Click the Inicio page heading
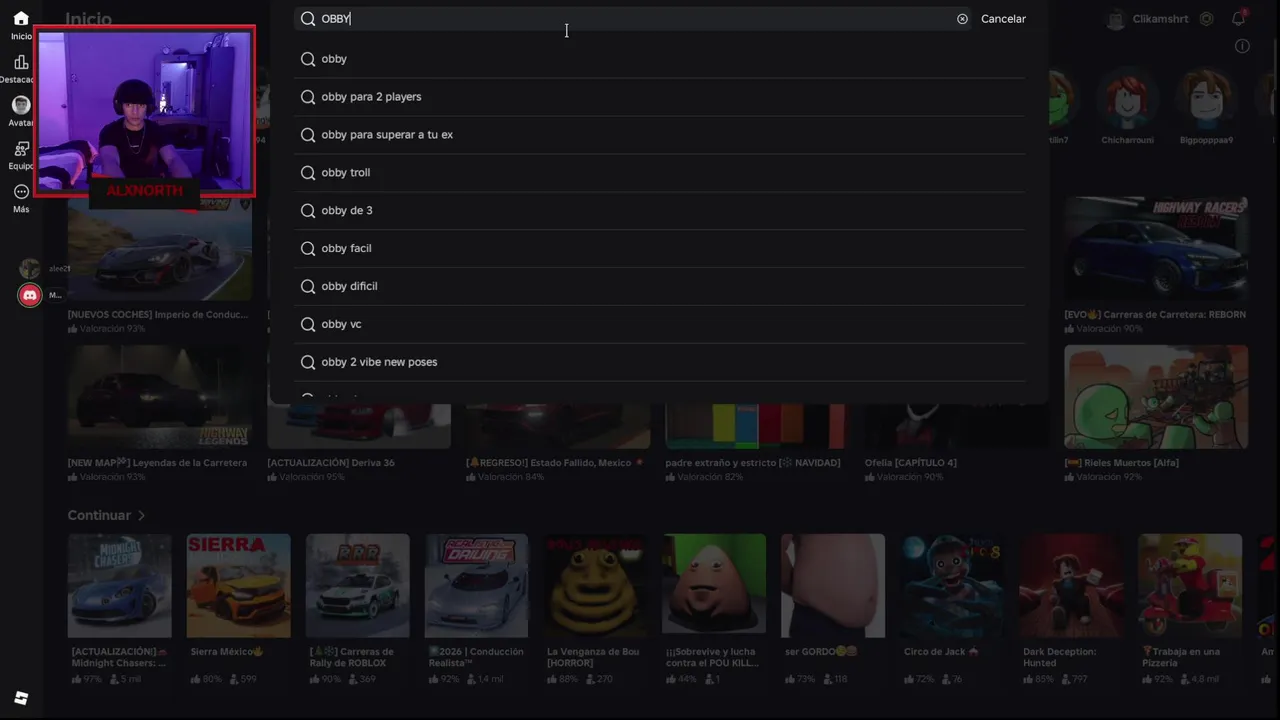The image size is (1280, 720). (89, 19)
